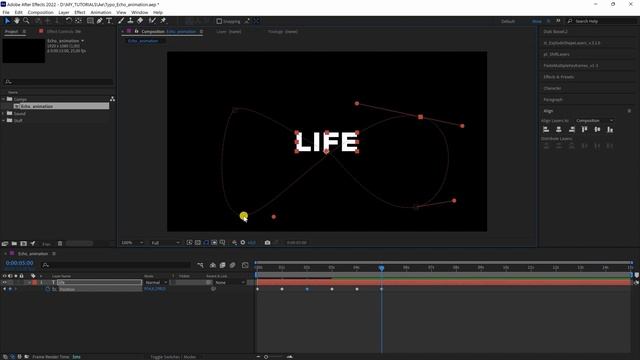The image size is (640, 360).
Task: Open the resolution Full dropdown
Action: (x=165, y=242)
